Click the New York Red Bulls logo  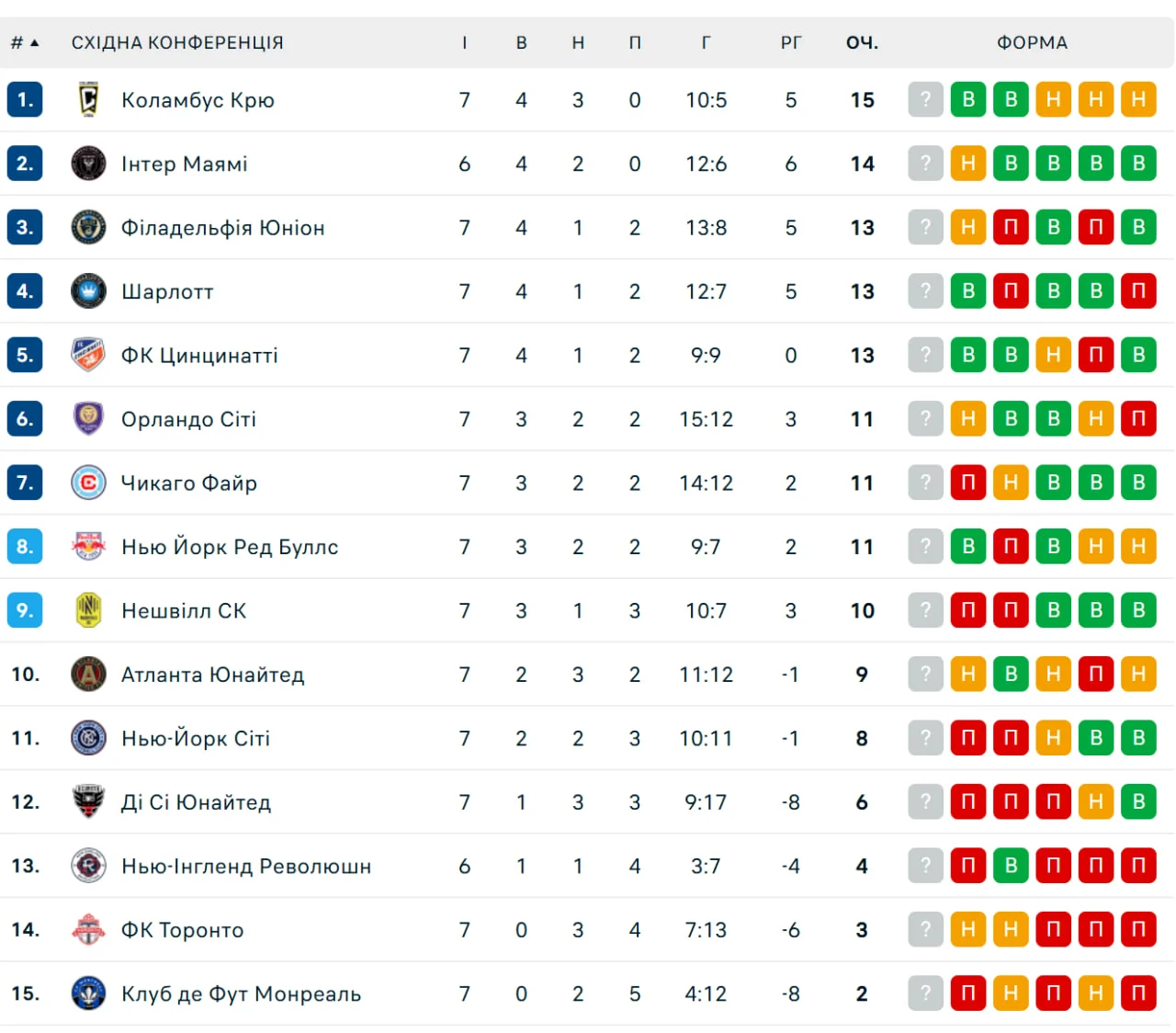tap(88, 547)
